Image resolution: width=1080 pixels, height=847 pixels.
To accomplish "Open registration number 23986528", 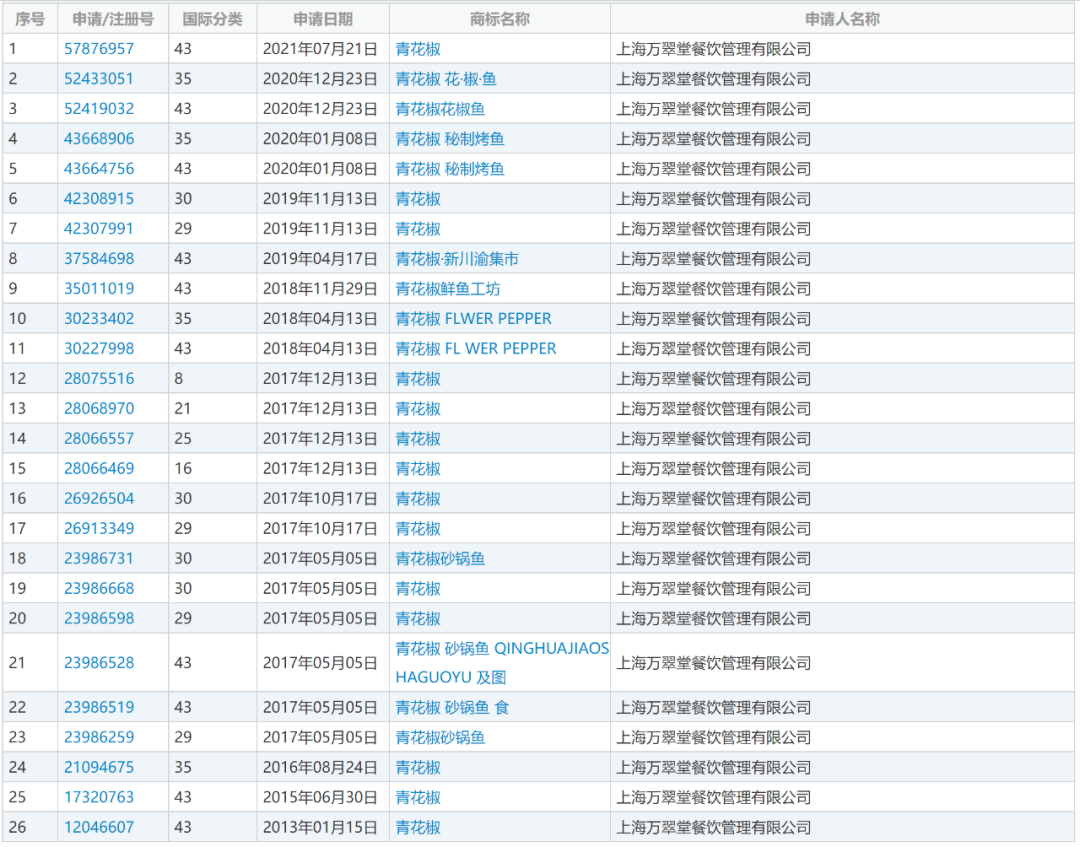I will point(98,662).
